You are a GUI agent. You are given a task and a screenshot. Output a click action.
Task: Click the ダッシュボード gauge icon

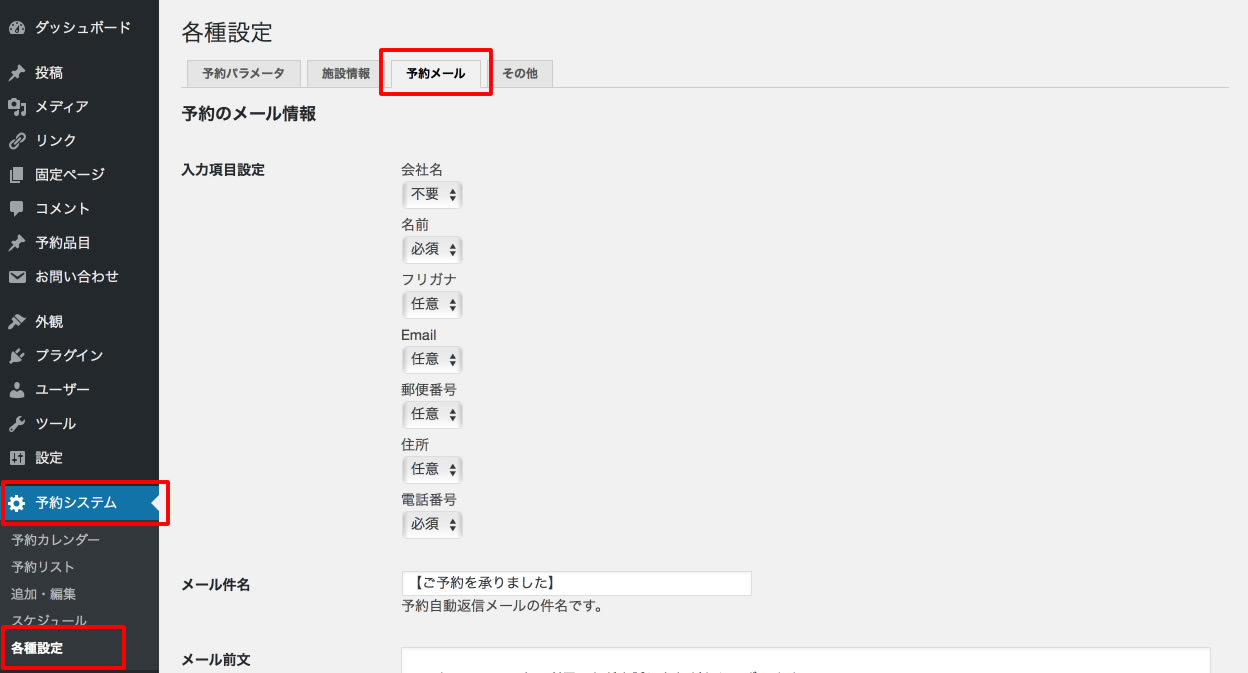tap(16, 27)
